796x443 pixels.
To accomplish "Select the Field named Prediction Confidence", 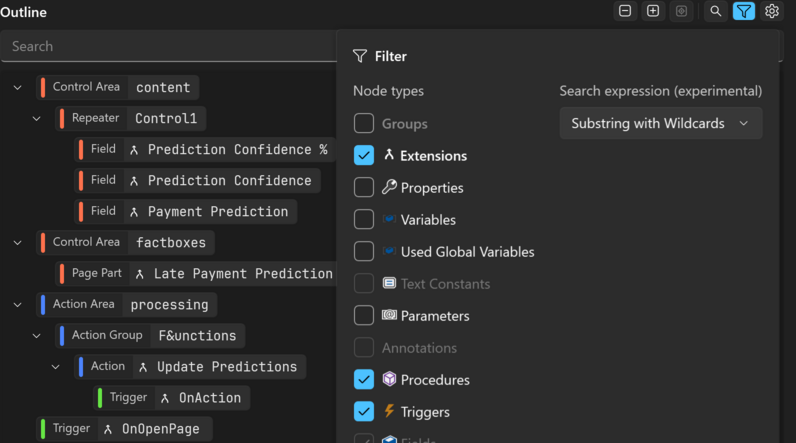I will pos(197,181).
